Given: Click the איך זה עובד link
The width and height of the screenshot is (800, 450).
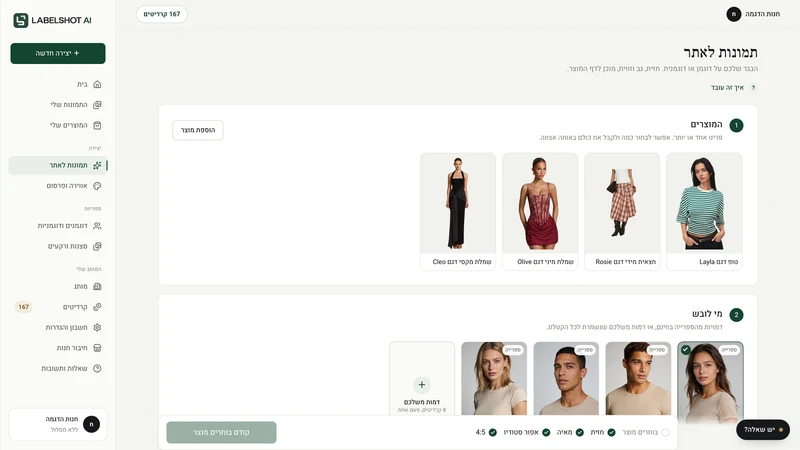Looking at the screenshot, I should point(727,88).
